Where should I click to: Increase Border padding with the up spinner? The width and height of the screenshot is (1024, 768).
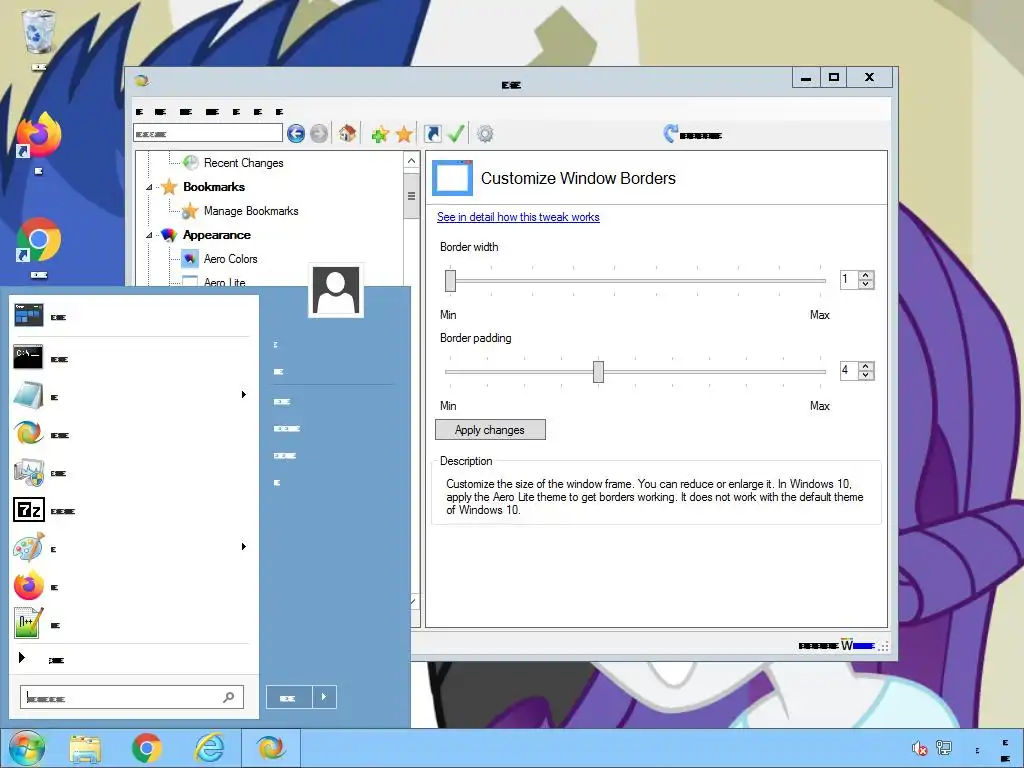866,366
